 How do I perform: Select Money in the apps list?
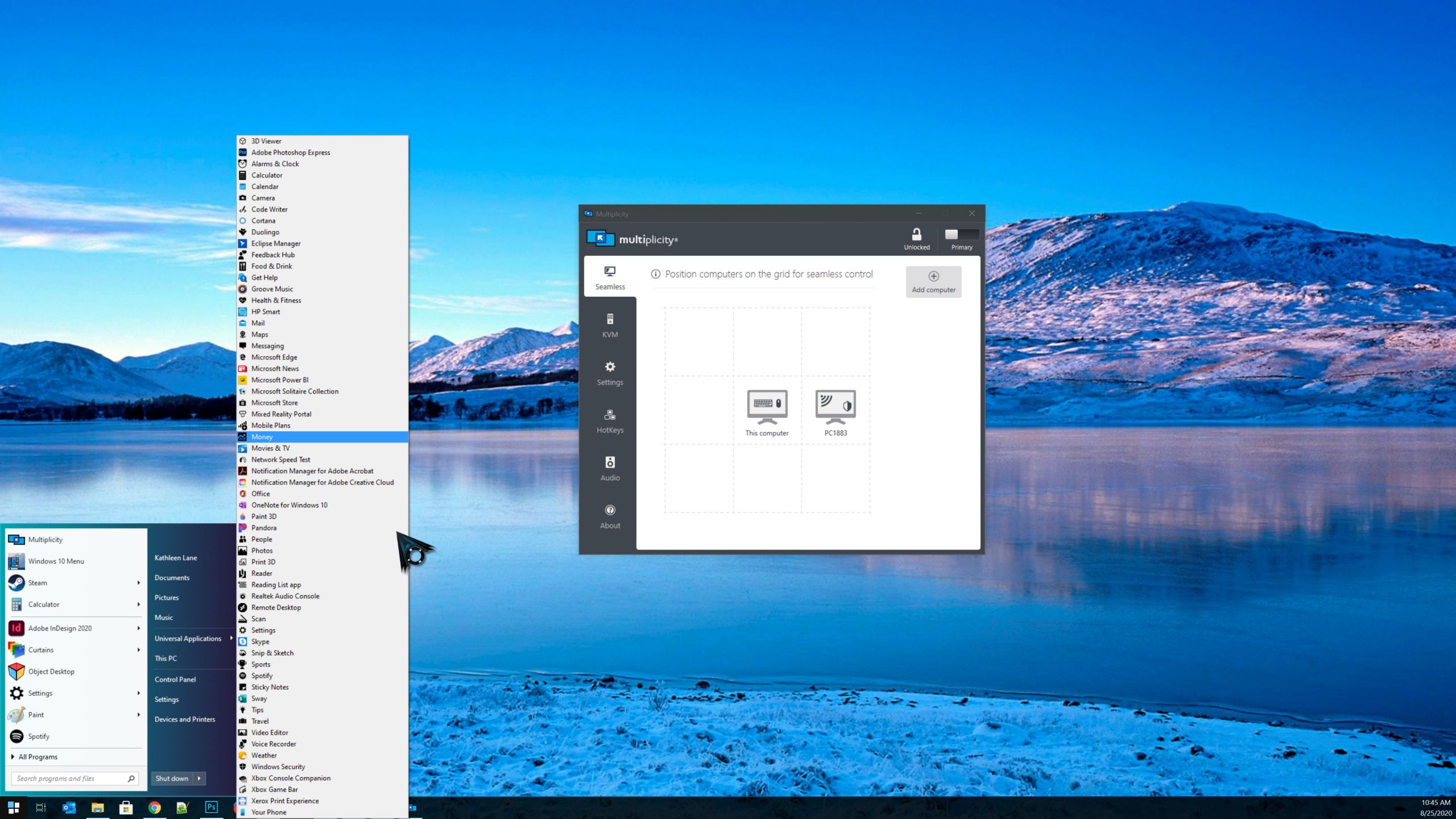coord(262,437)
